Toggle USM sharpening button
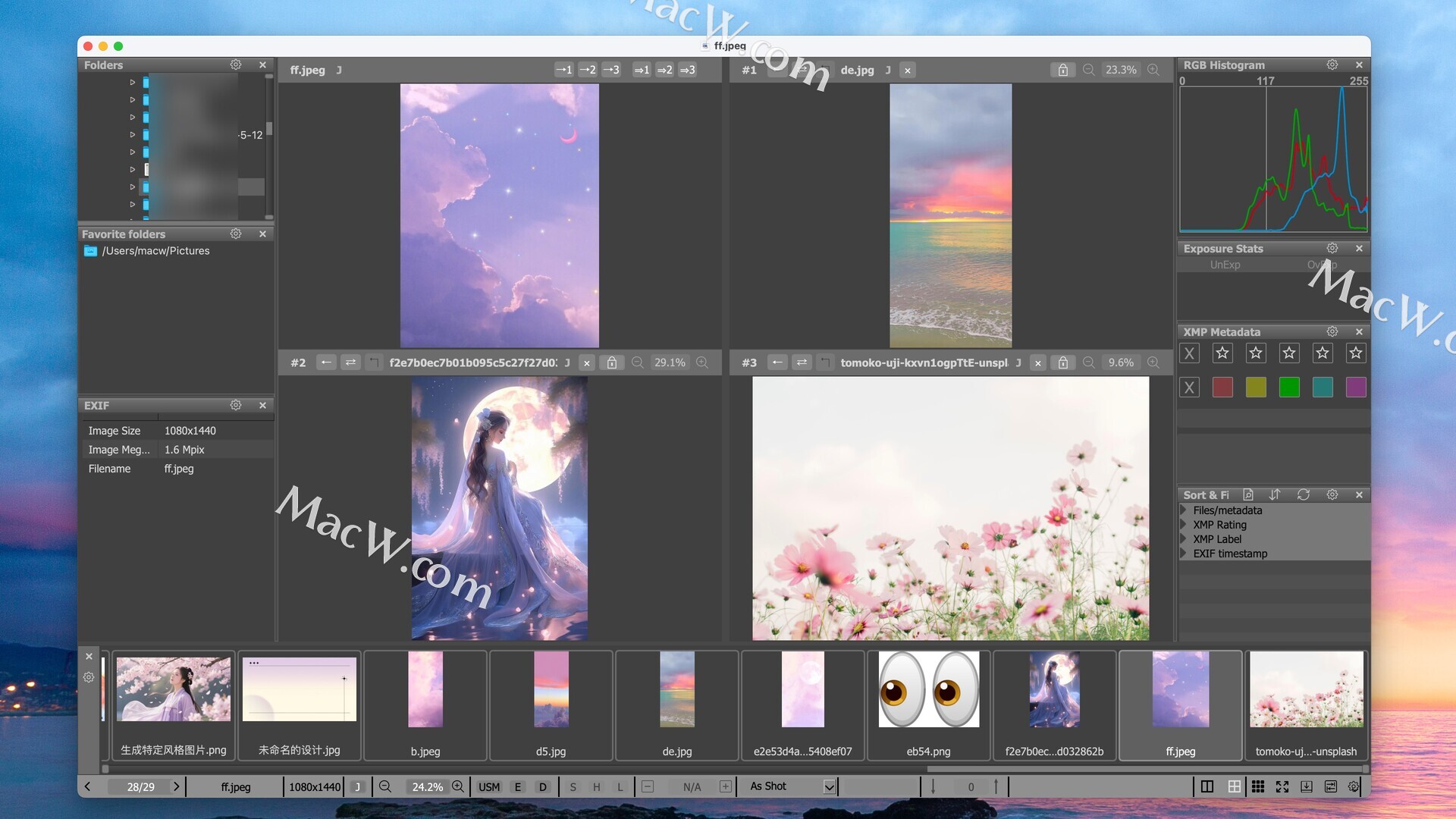Viewport: 1456px width, 819px height. click(x=489, y=787)
